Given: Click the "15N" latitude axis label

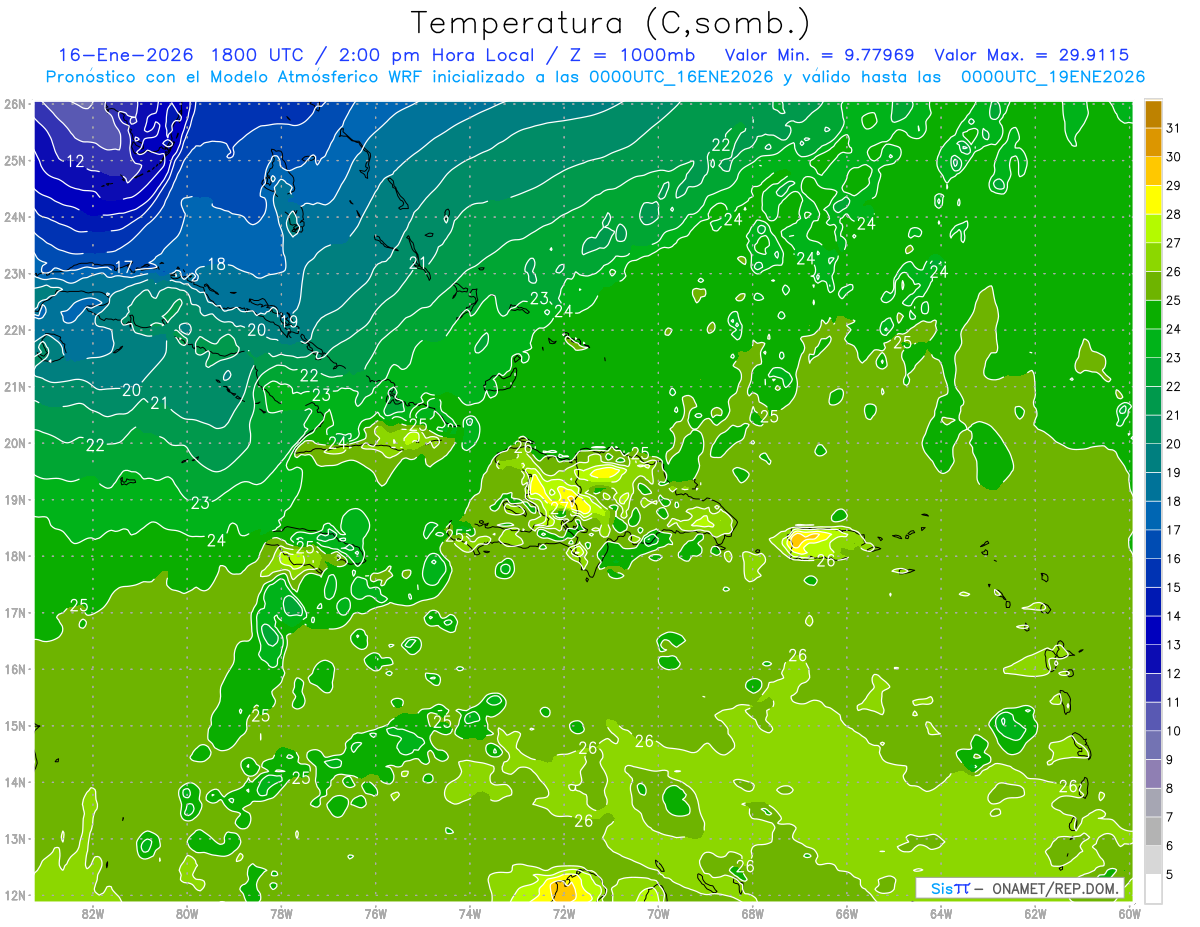Looking at the screenshot, I should click(15, 725).
